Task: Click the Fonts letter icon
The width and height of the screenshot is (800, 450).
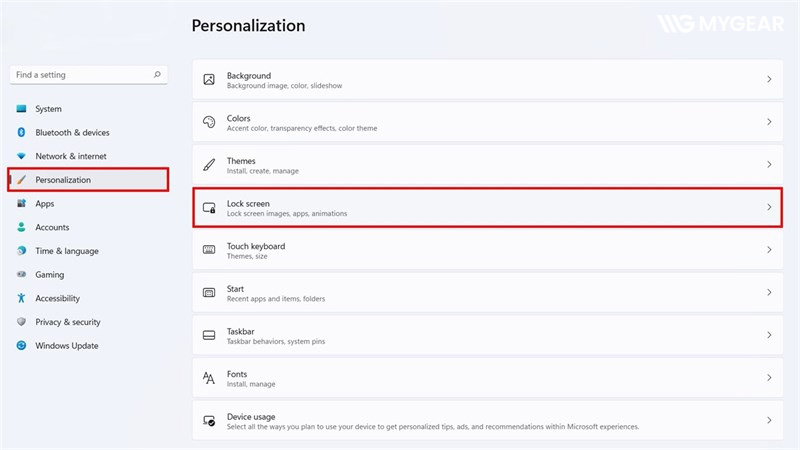Action: pos(209,378)
